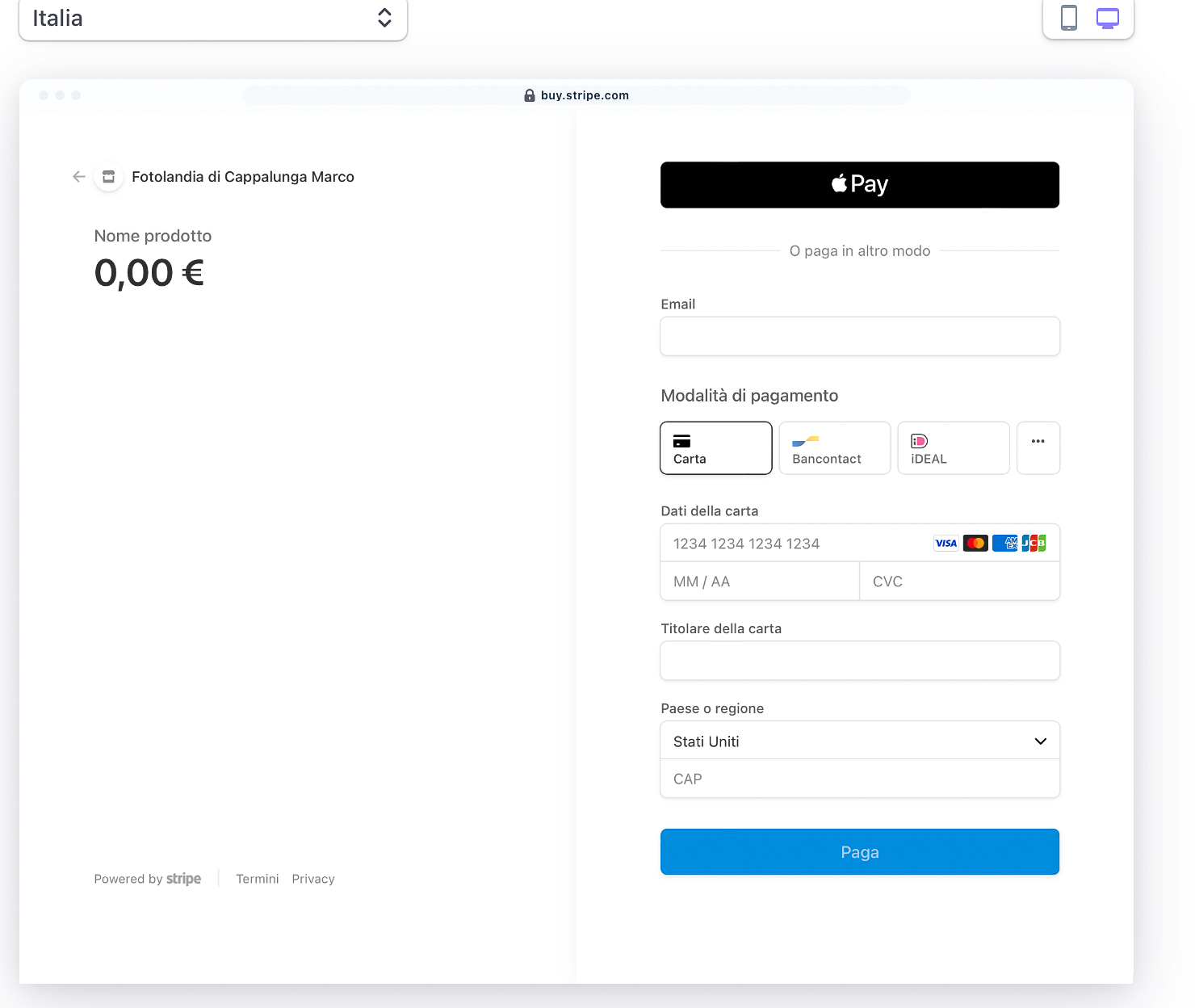Viewport: 1195px width, 1008px height.
Task: Click the Fotolandia di Cappalunga Marco name
Action: pos(243,177)
